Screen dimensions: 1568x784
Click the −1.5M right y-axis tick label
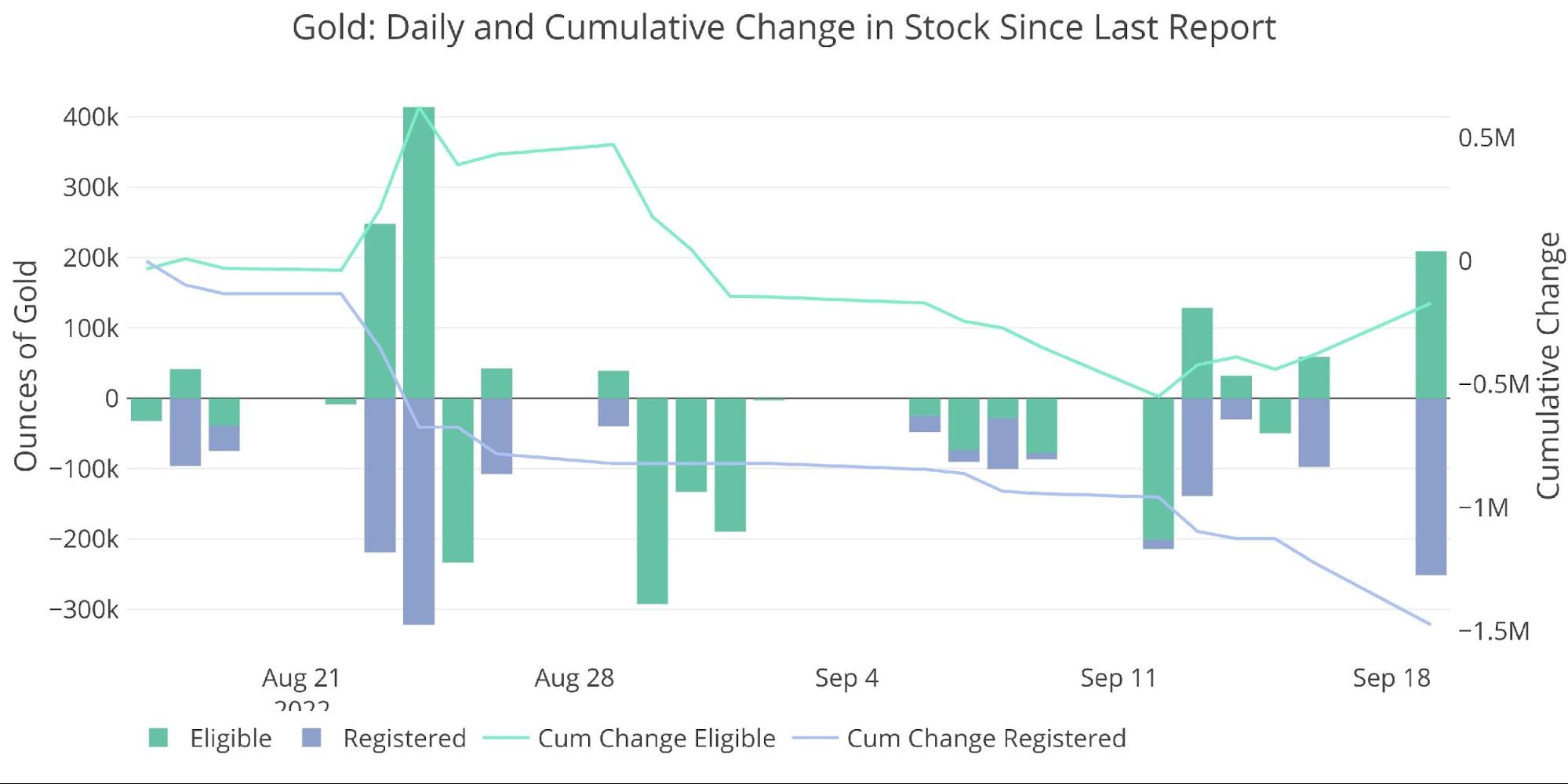coord(1494,631)
